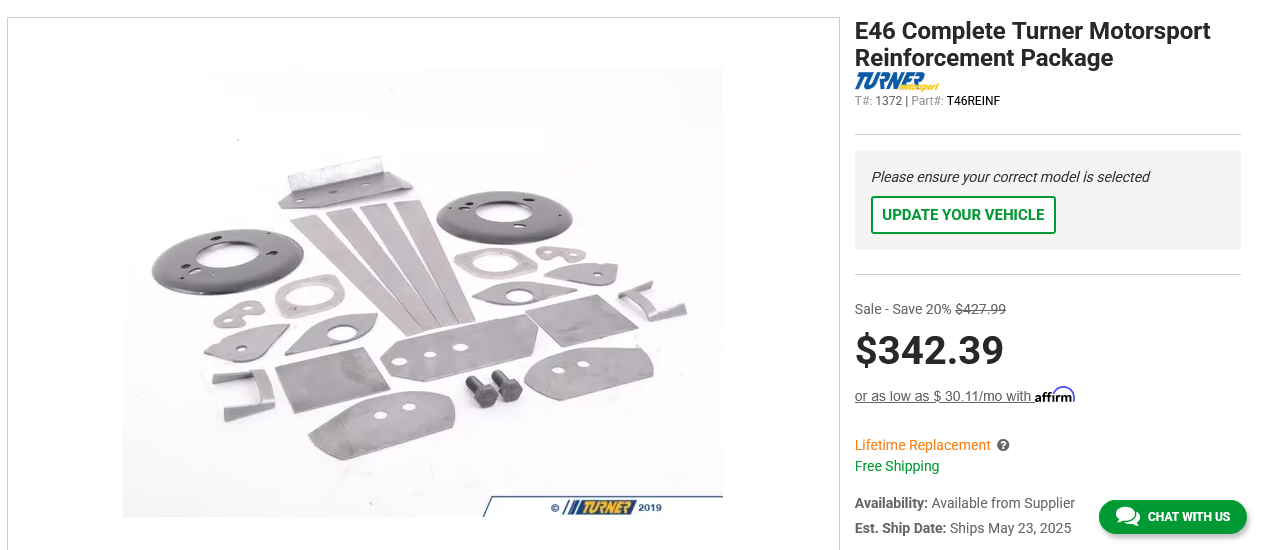Click the Free Shipping text
1263x550 pixels.
coord(897,466)
